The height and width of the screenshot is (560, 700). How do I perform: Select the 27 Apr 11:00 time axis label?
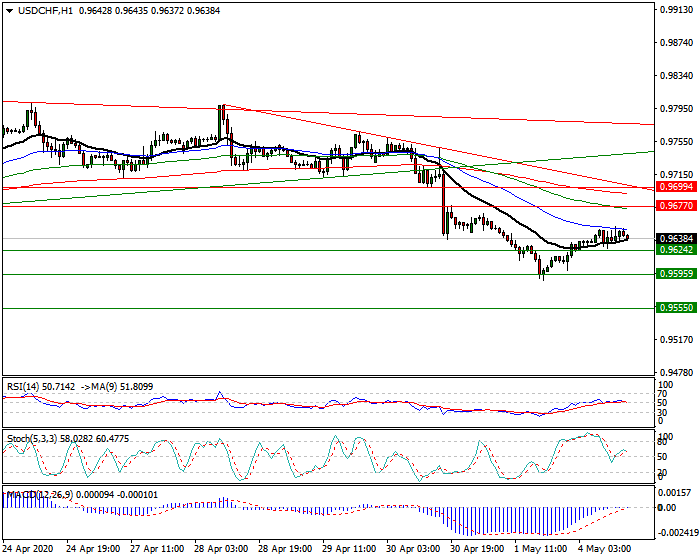(157, 548)
